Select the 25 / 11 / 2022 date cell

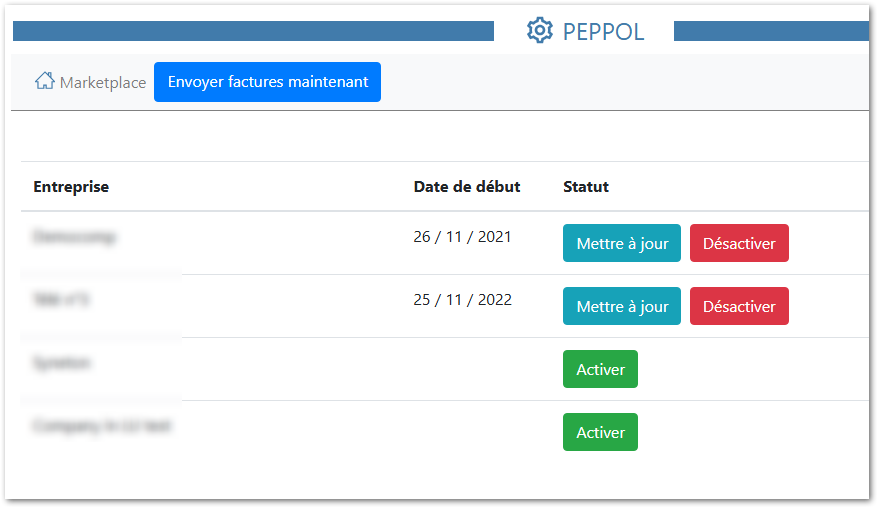tap(462, 300)
